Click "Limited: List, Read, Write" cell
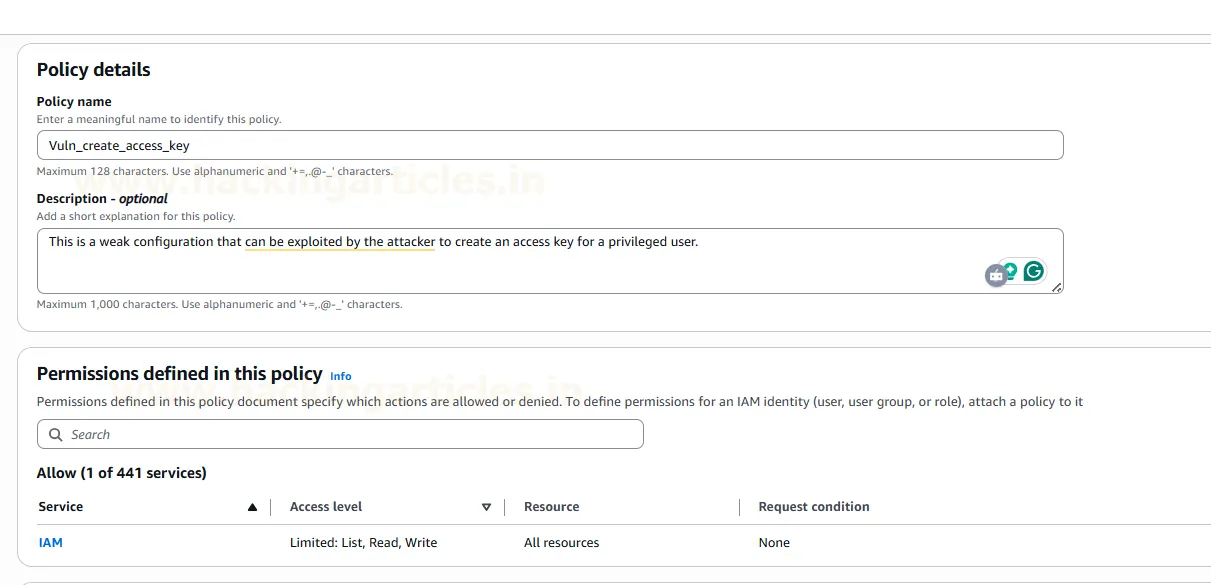 pyautogui.click(x=363, y=543)
